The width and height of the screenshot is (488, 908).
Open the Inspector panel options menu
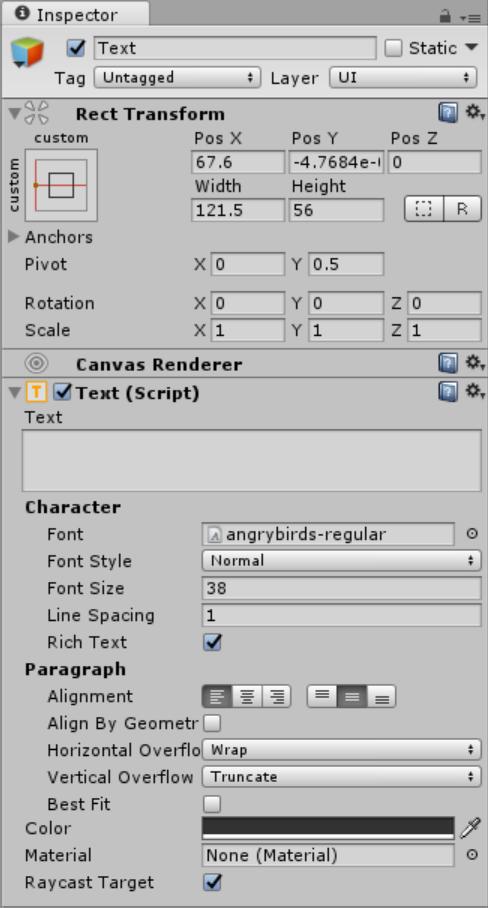pos(470,17)
